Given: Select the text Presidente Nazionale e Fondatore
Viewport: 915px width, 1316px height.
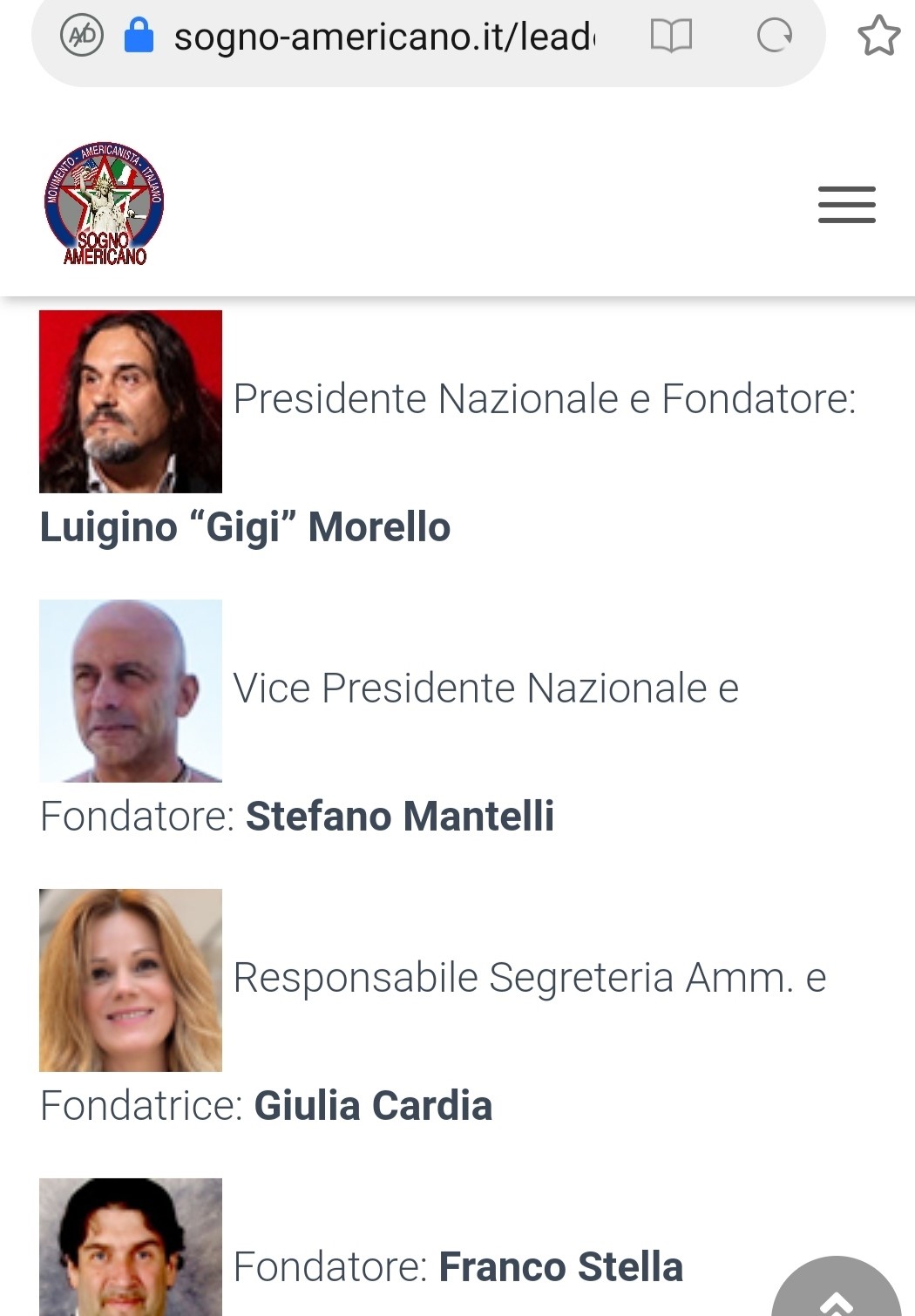Looking at the screenshot, I should point(545,399).
